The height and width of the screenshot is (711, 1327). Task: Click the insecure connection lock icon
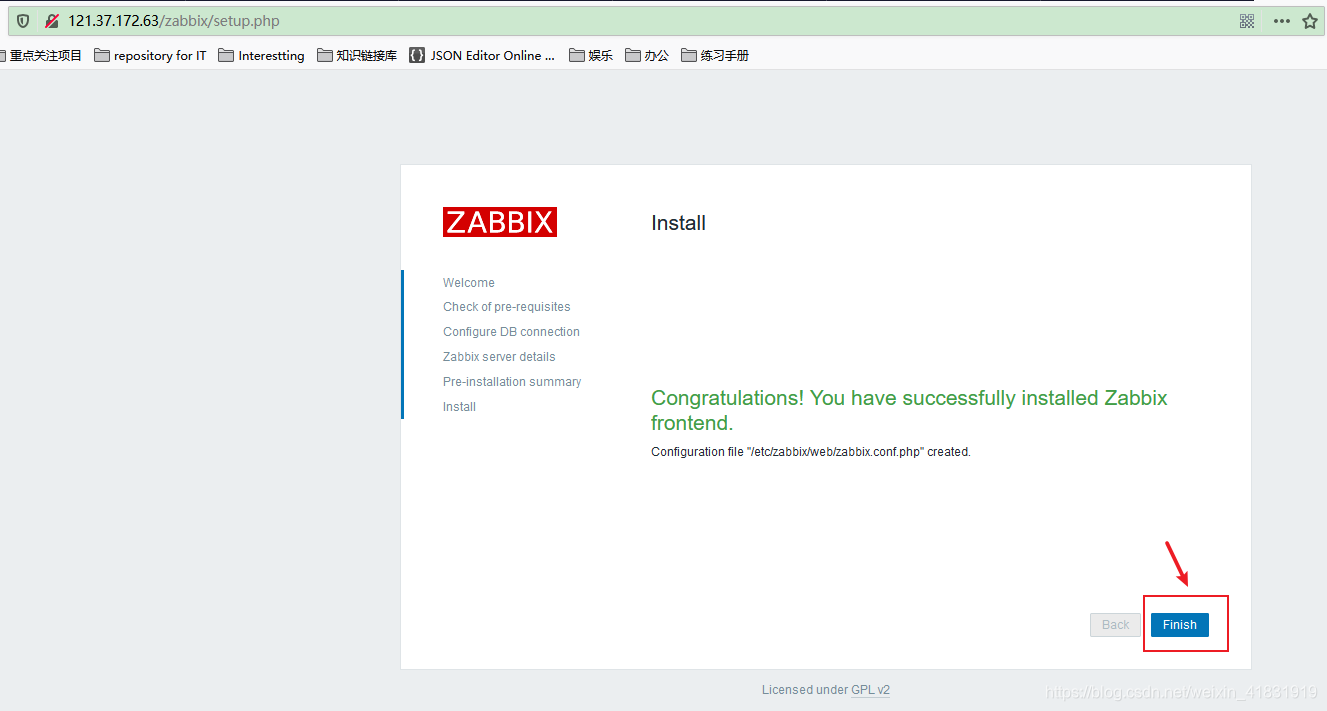tap(51, 21)
